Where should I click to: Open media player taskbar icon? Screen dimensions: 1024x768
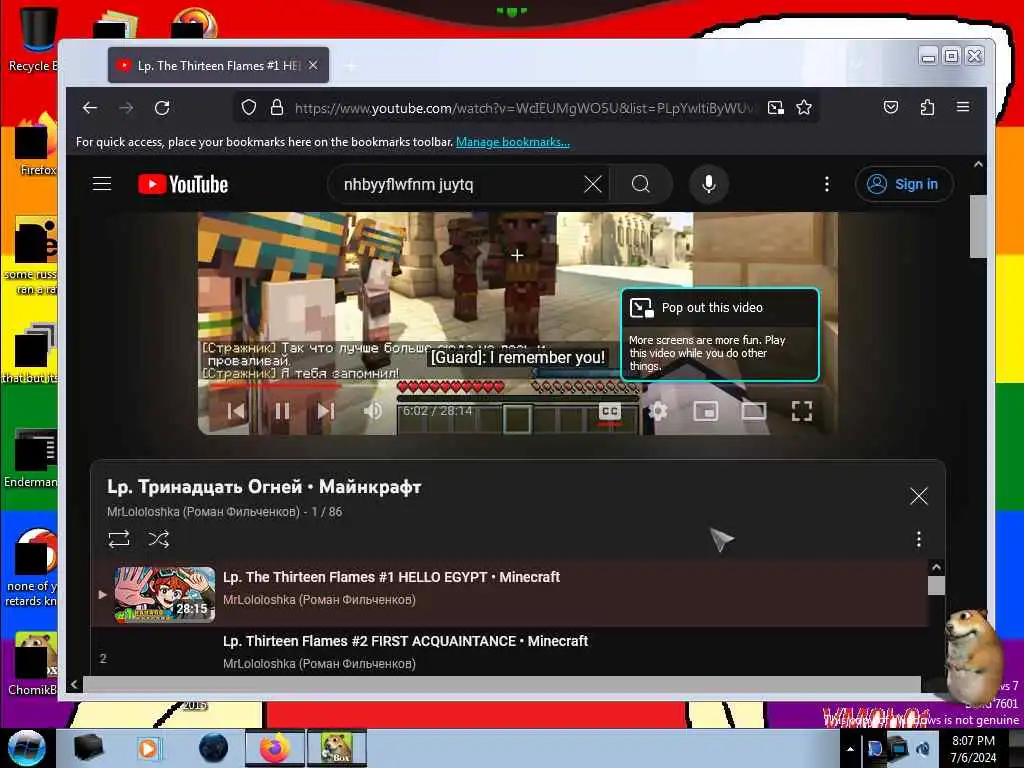tap(148, 748)
